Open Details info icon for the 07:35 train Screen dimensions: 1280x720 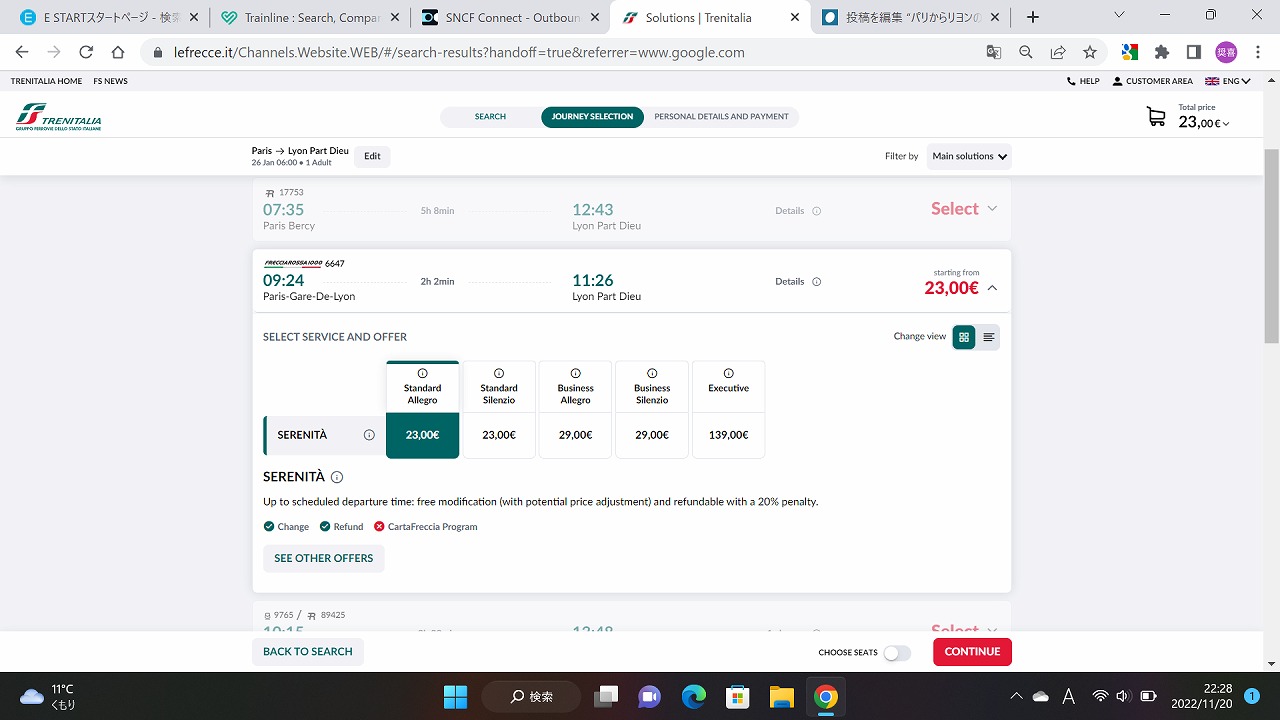[x=816, y=211]
